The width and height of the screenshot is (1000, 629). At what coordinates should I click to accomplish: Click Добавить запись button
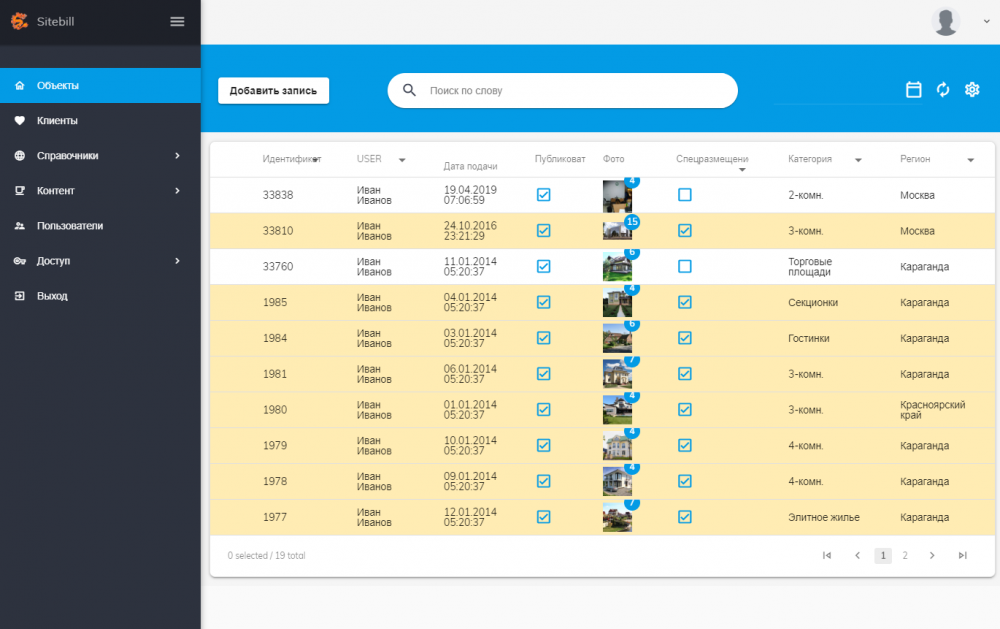pos(274,91)
